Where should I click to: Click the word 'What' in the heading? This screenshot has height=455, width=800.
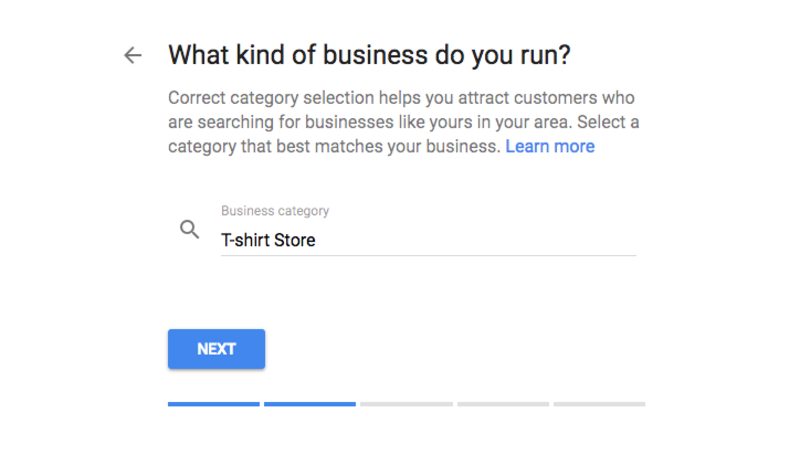198,55
